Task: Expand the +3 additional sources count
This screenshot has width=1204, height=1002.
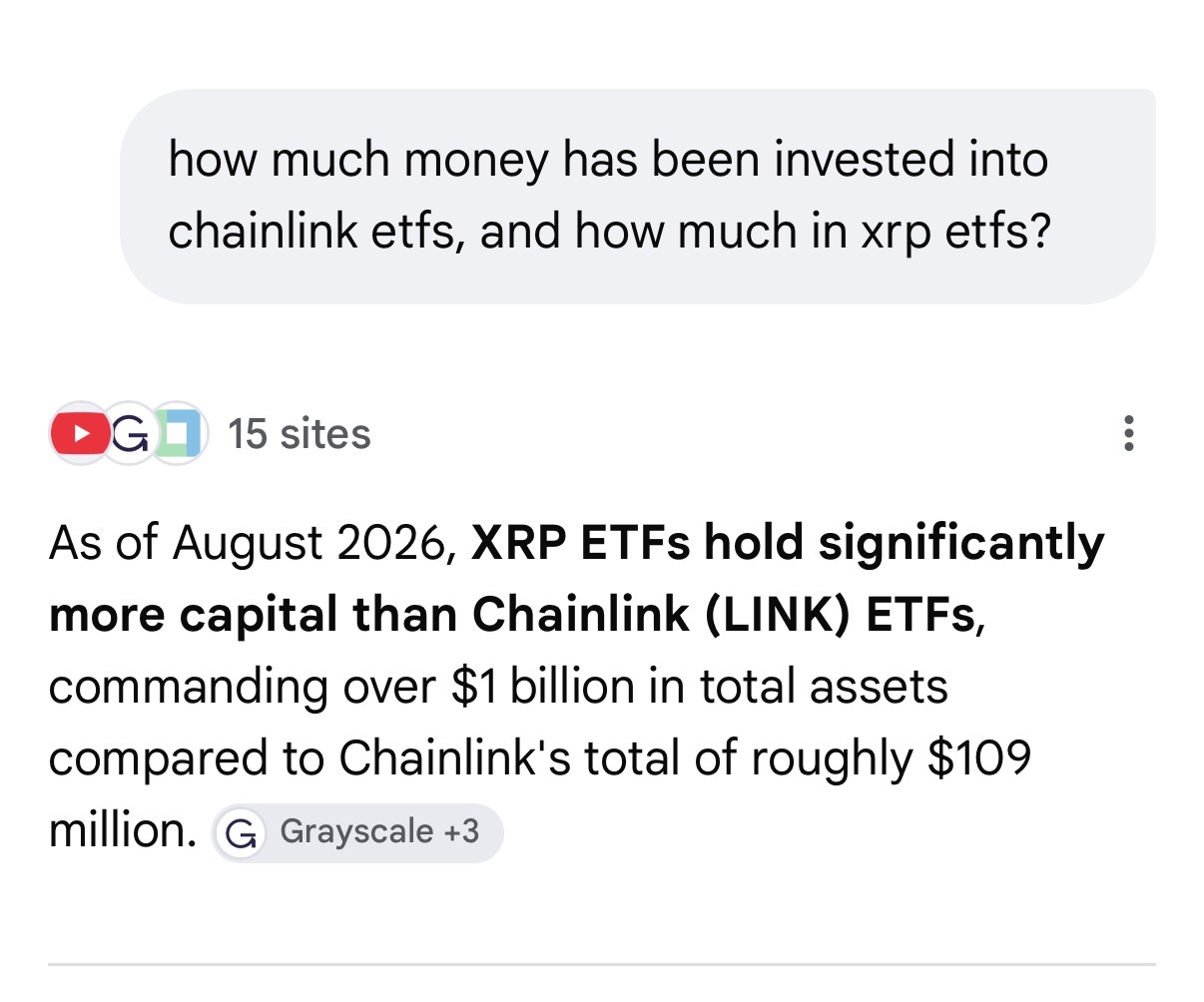Action: tap(460, 831)
